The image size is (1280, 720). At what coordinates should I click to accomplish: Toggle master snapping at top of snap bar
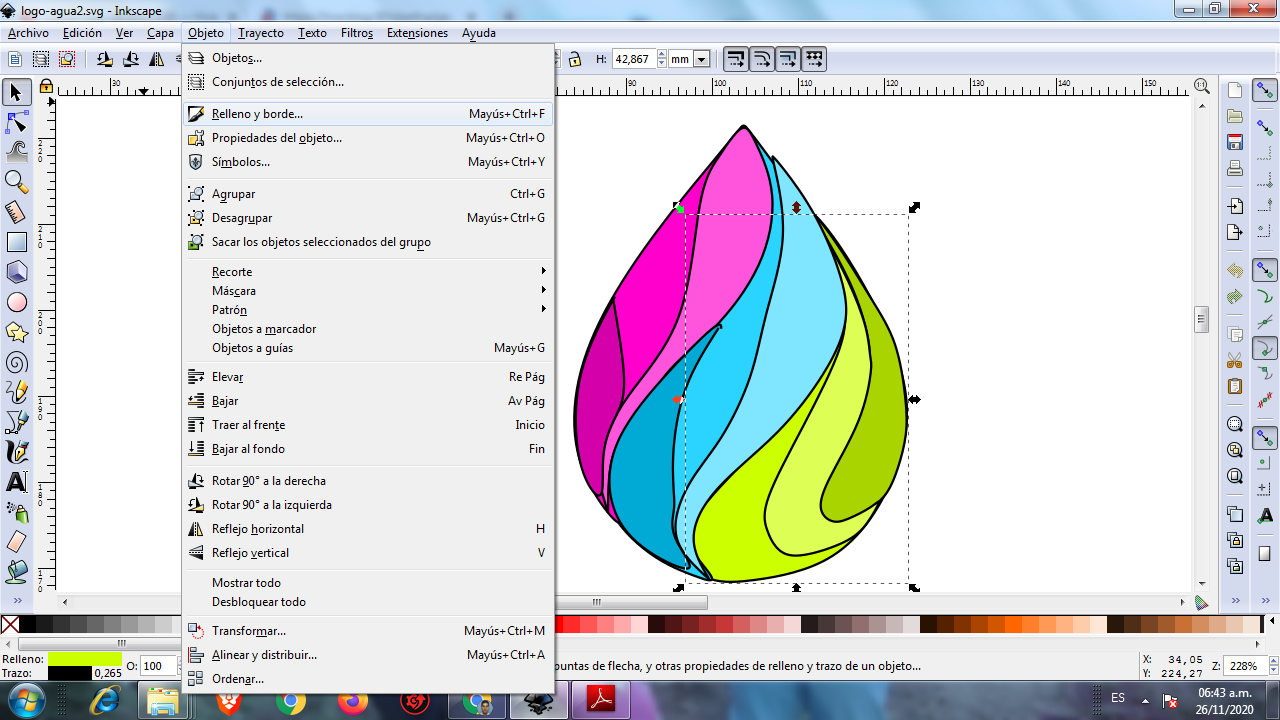coord(1265,92)
